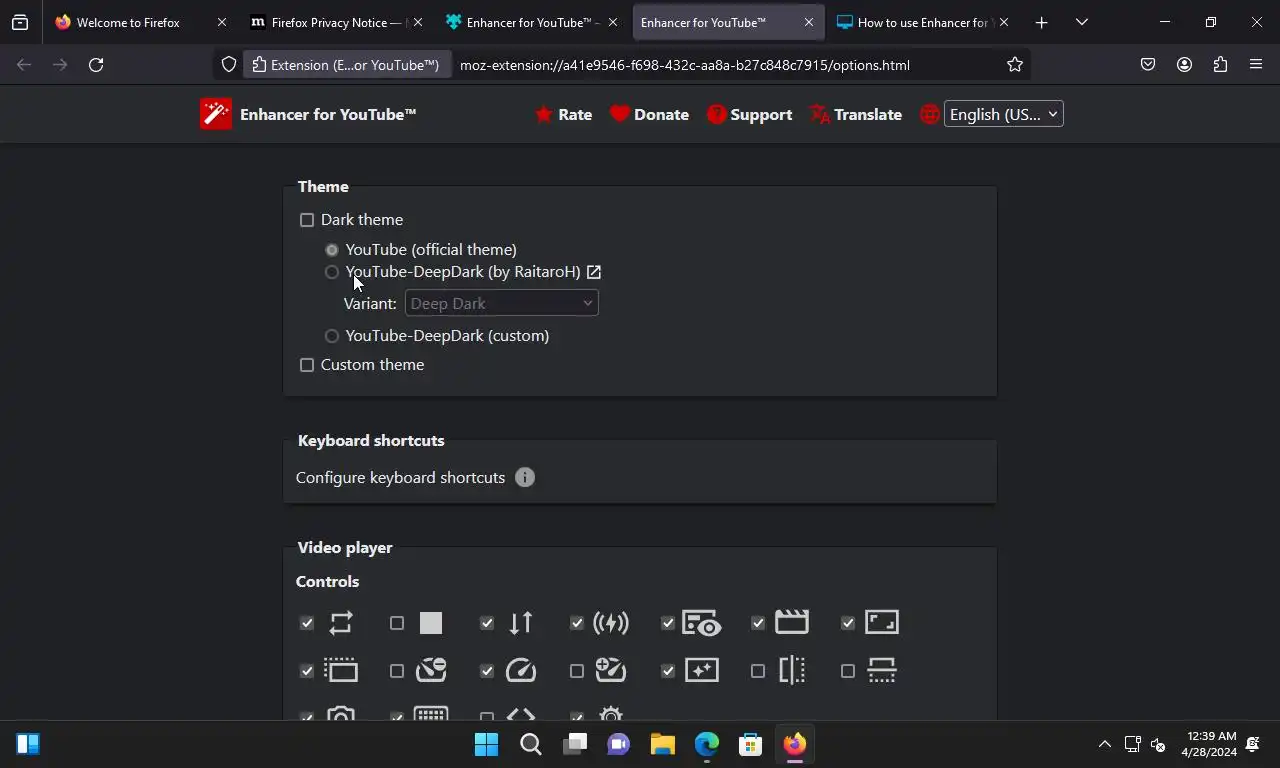The height and width of the screenshot is (768, 1280).
Task: Click the volume booster icon
Action: [x=611, y=623]
